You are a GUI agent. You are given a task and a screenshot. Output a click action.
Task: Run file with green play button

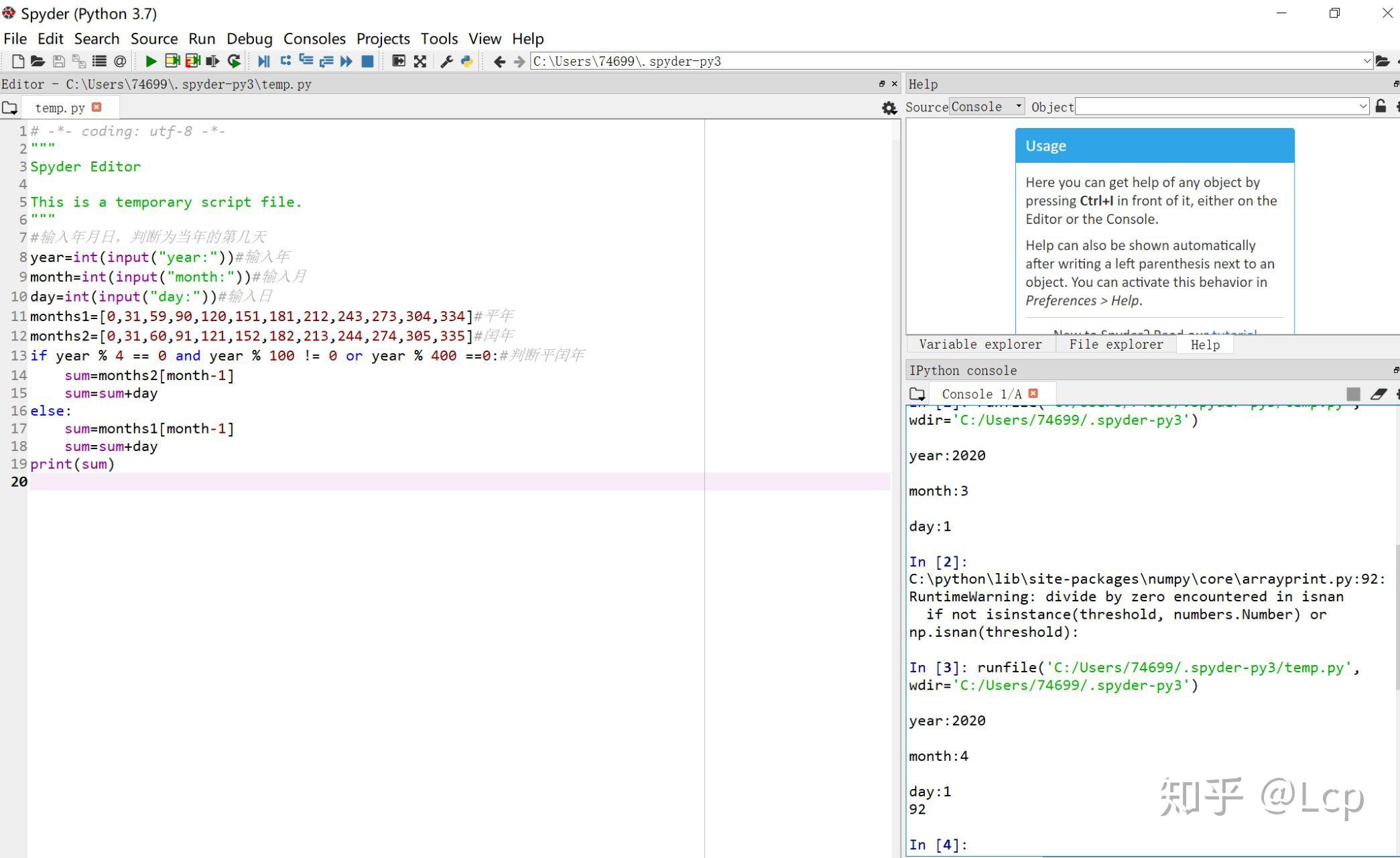tap(151, 62)
